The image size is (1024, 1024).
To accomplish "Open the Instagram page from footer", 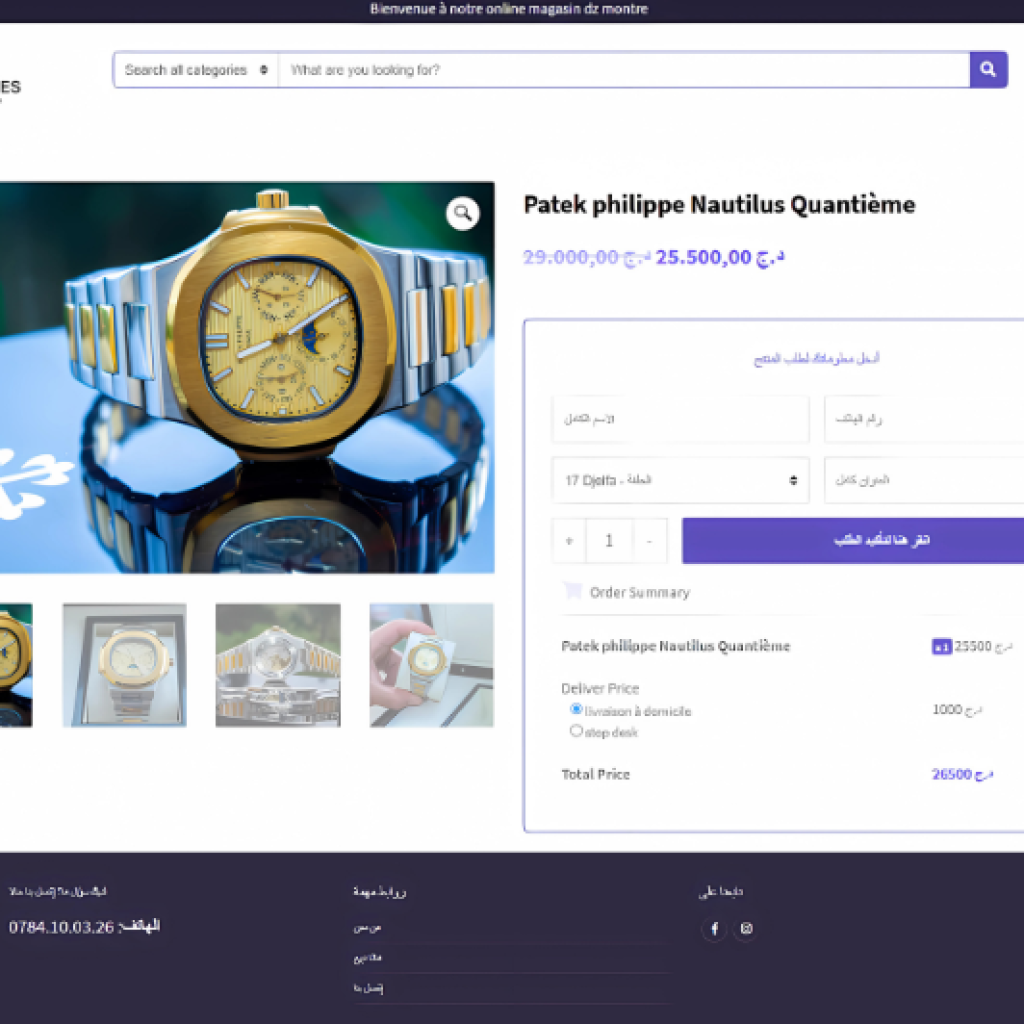I will [746, 929].
